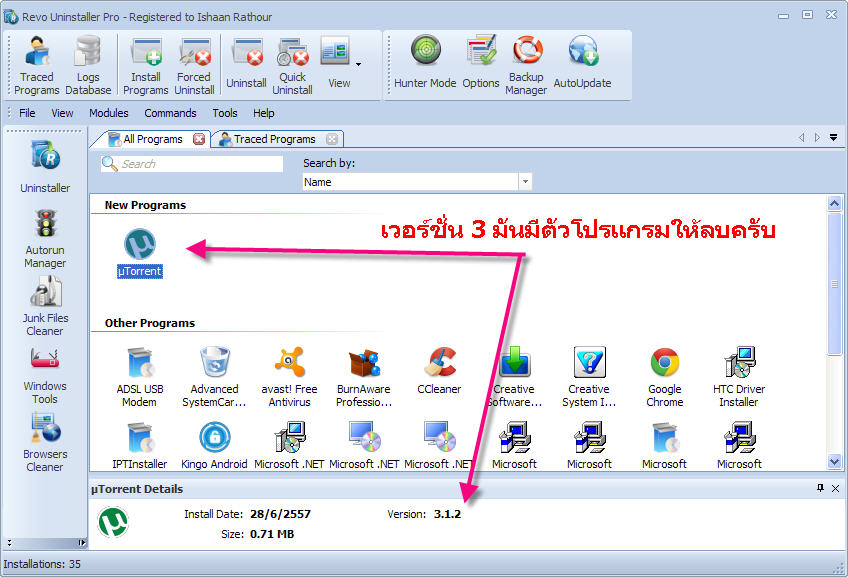Click the New Programs group header
Screen dimensions: 848x577
pyautogui.click(x=145, y=205)
